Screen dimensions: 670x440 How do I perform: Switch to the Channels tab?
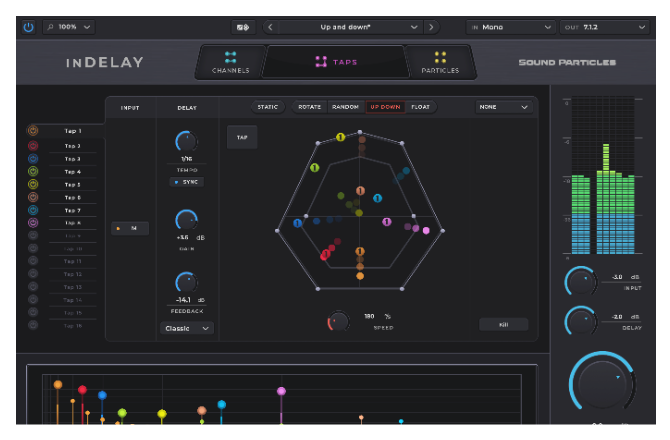click(231, 63)
